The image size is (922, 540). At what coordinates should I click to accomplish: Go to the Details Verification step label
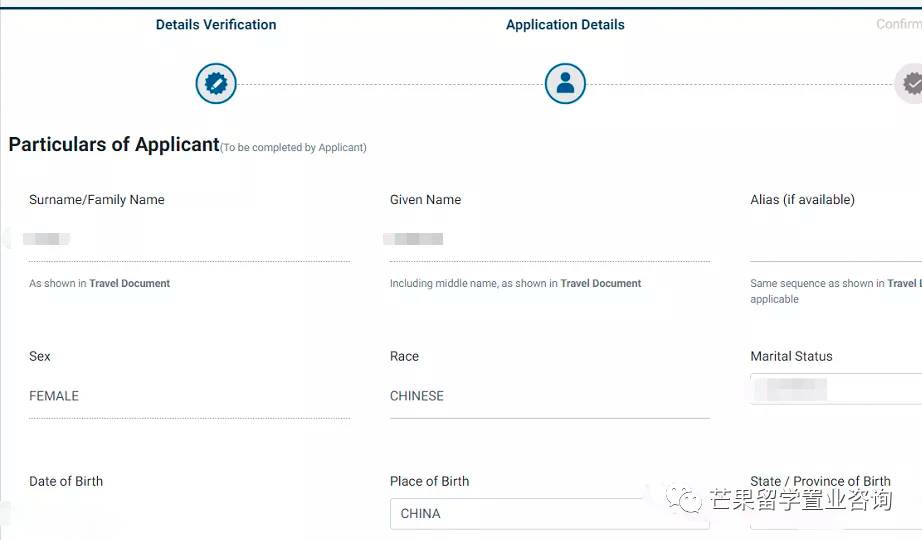(x=216, y=24)
